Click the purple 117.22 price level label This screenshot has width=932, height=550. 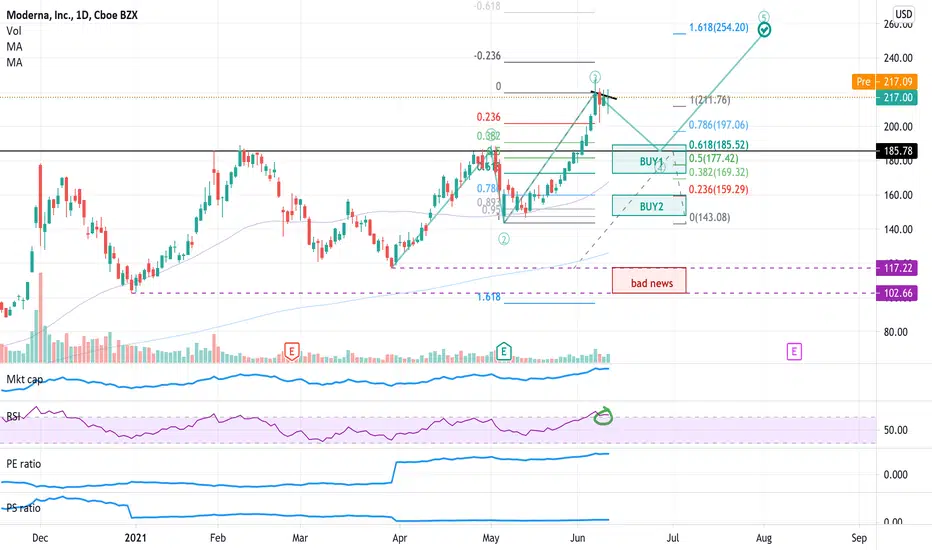(x=896, y=268)
